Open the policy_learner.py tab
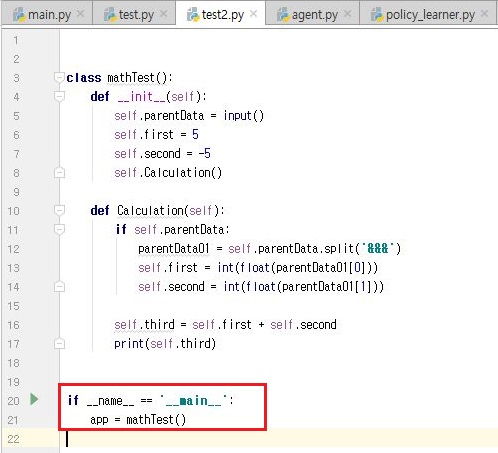Screen dimensions: 498x453 pyautogui.click(x=428, y=14)
